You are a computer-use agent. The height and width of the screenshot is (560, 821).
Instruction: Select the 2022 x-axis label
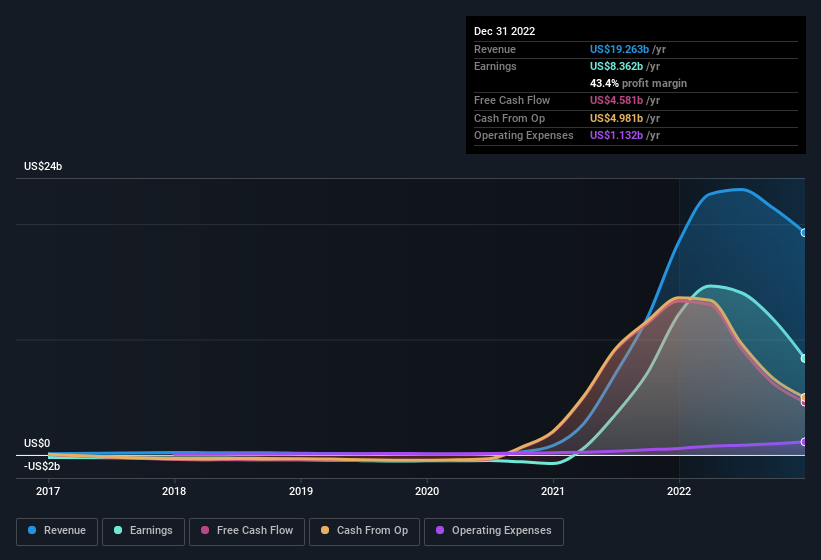(679, 491)
